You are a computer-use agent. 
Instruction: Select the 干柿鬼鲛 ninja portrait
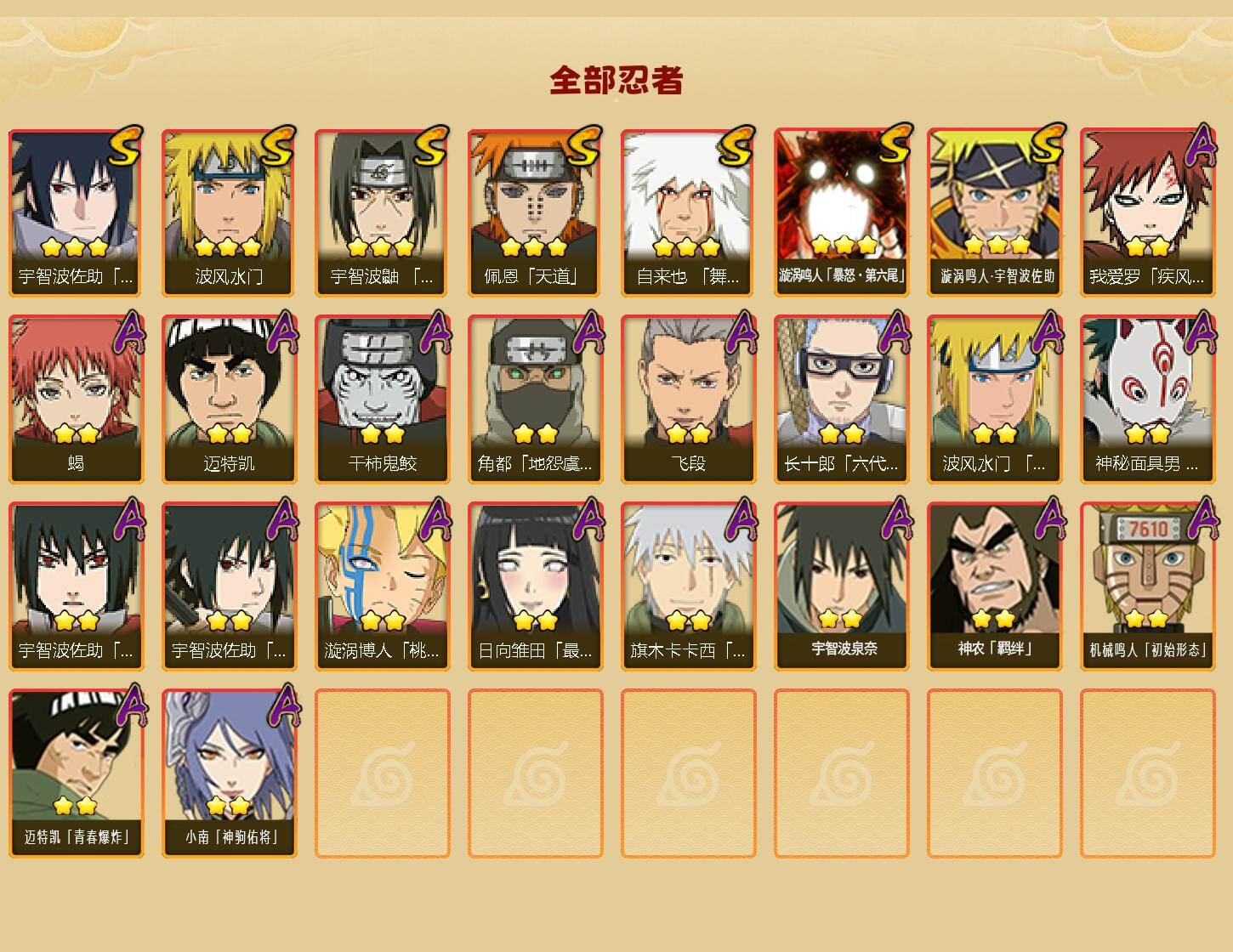pyautogui.click(x=383, y=399)
